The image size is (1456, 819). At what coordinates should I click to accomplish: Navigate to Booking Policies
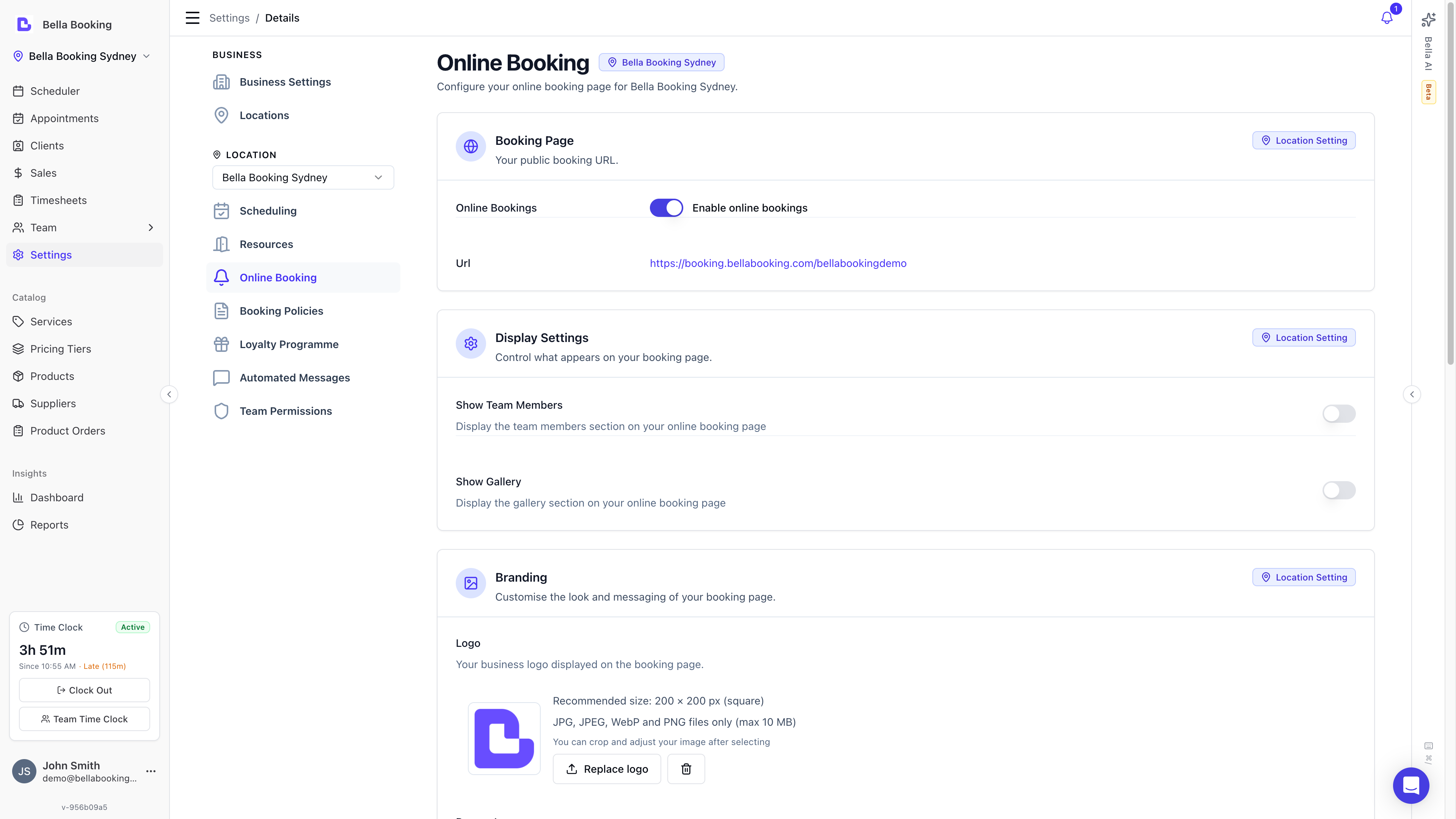click(281, 310)
